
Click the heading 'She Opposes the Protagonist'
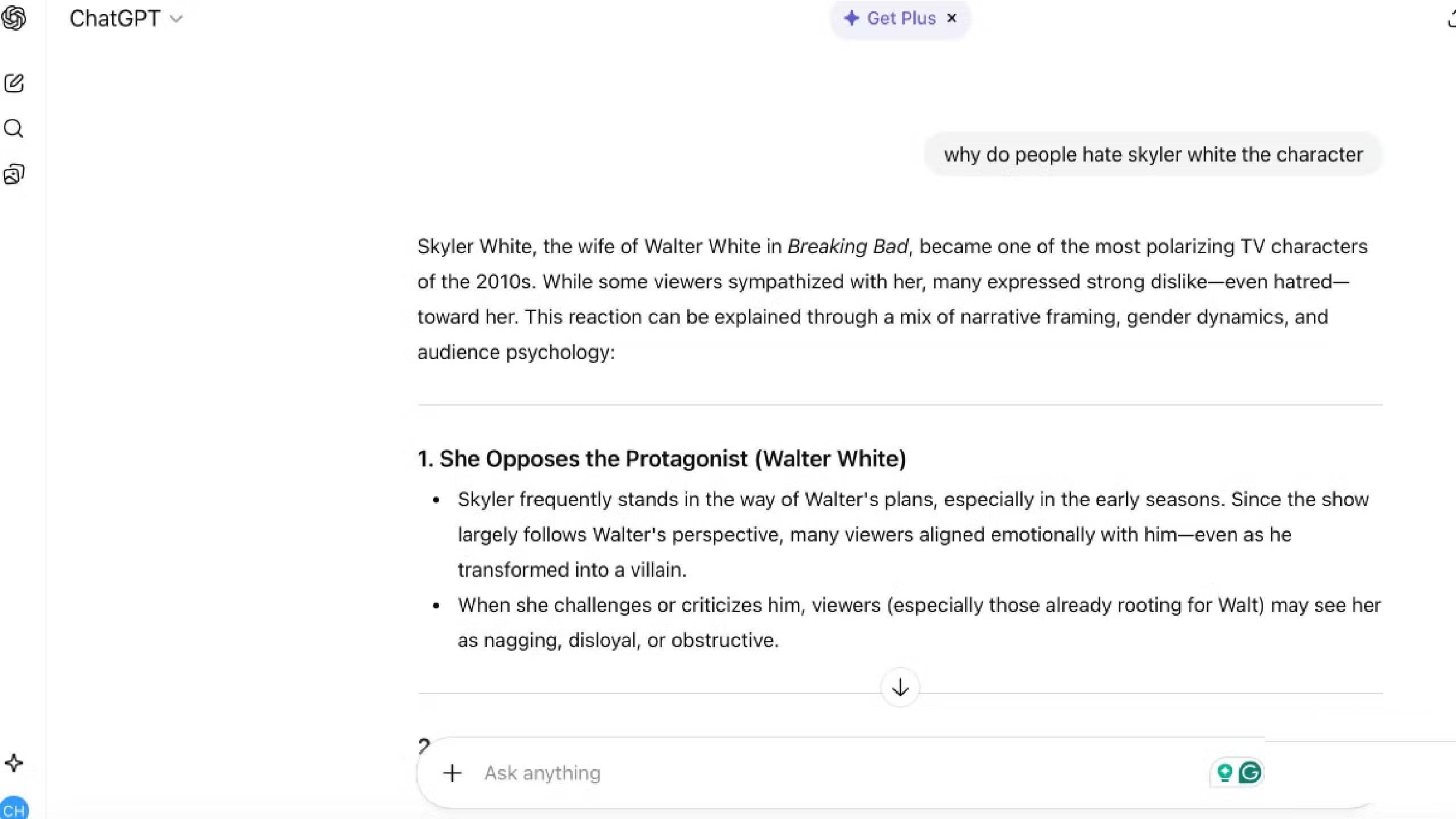click(x=661, y=458)
